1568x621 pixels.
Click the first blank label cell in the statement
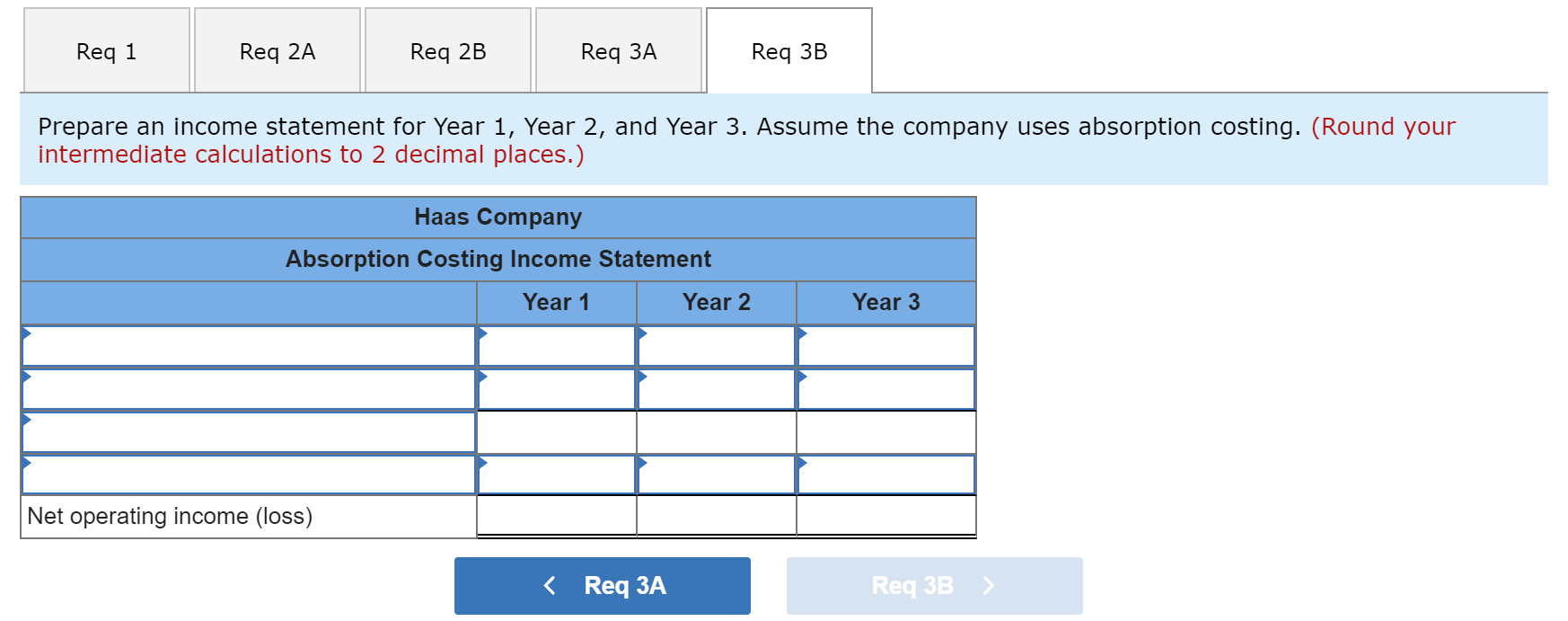(x=249, y=346)
